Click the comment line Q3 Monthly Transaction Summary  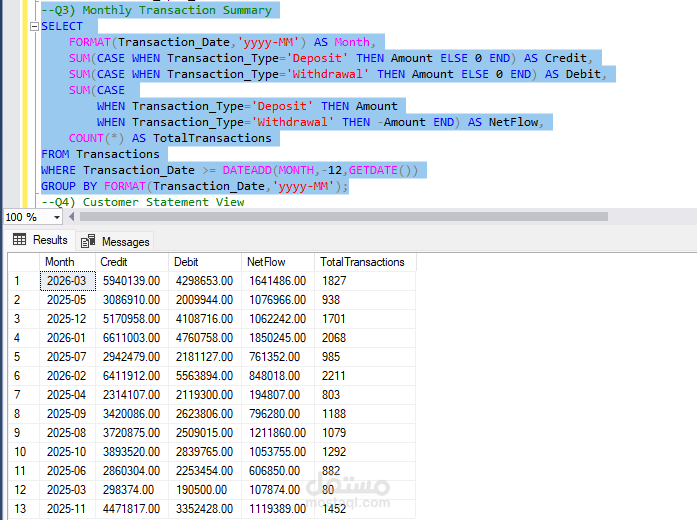(156, 10)
